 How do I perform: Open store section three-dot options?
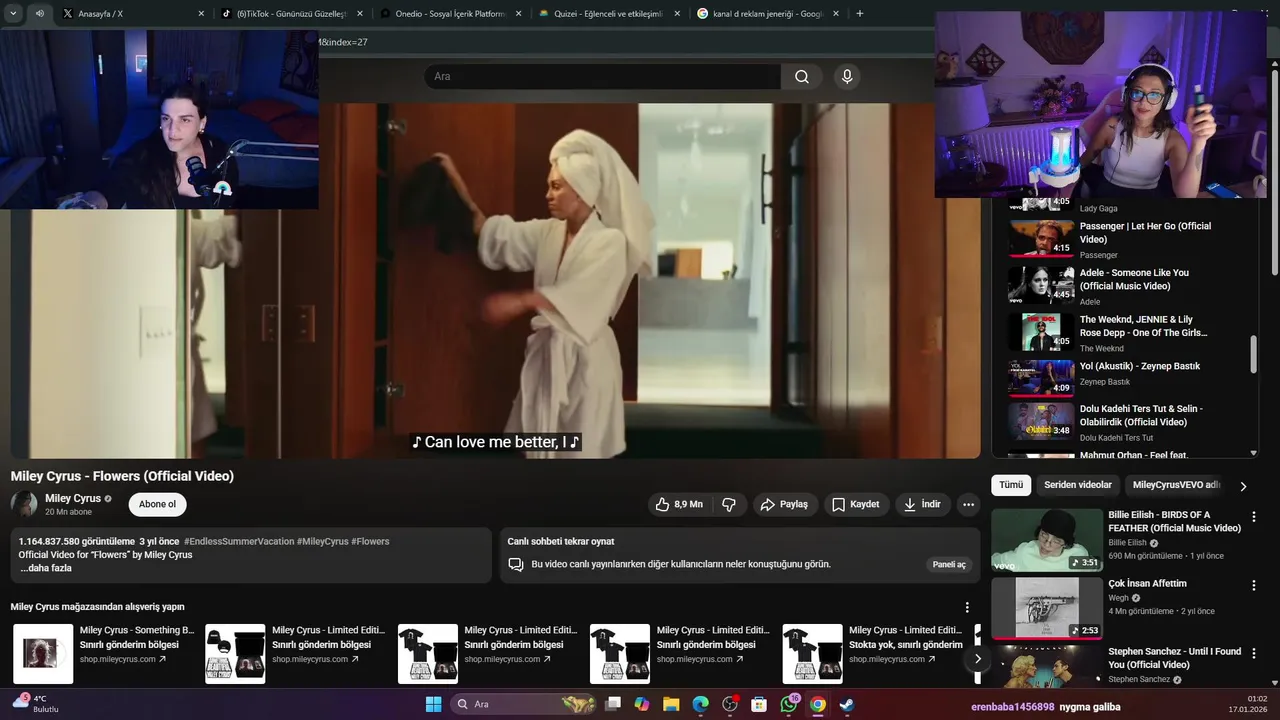tap(967, 607)
